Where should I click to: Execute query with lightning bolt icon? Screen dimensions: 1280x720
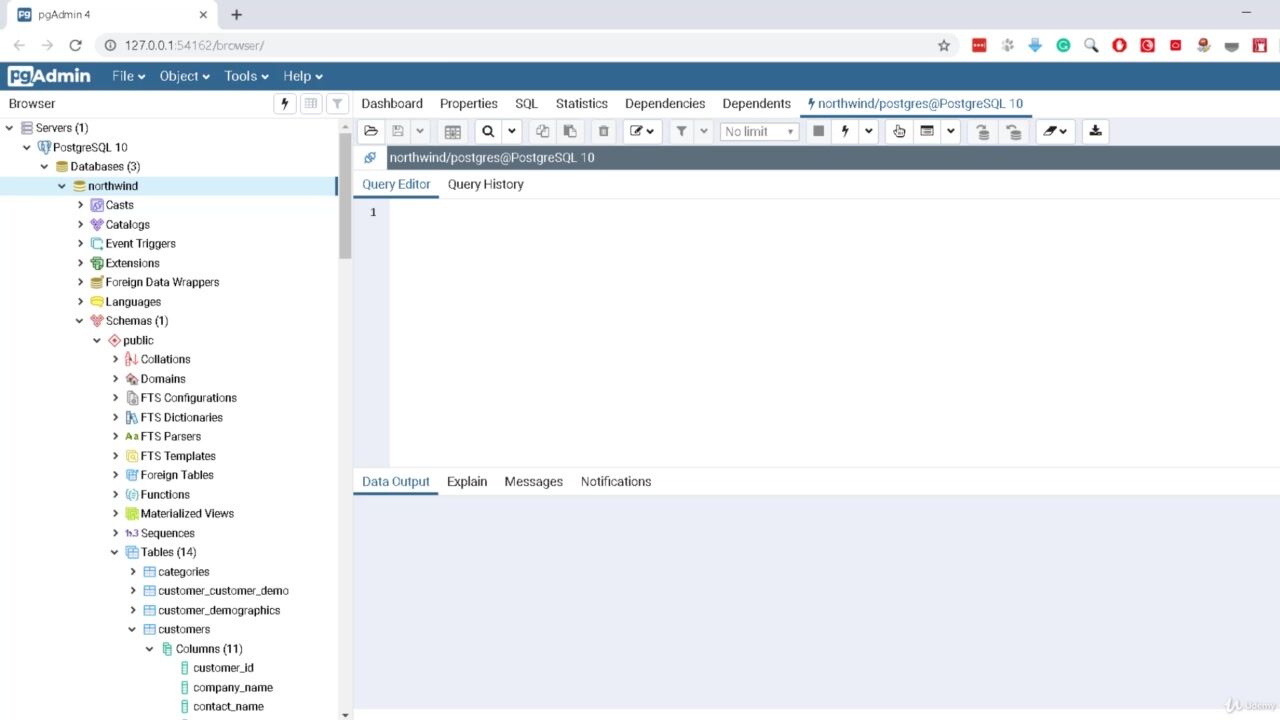point(845,131)
